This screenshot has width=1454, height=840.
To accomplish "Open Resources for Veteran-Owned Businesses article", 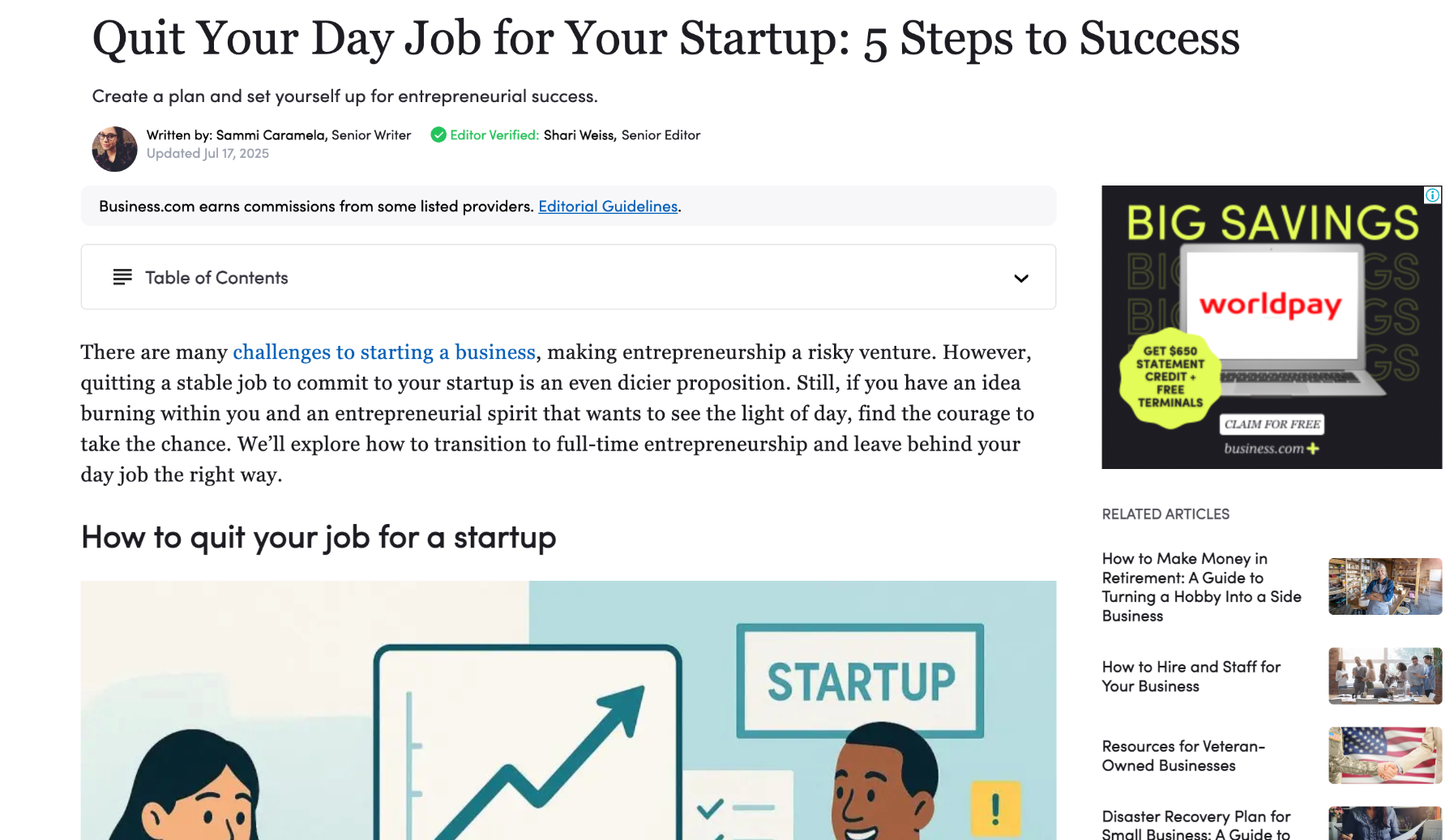I will coord(1183,756).
